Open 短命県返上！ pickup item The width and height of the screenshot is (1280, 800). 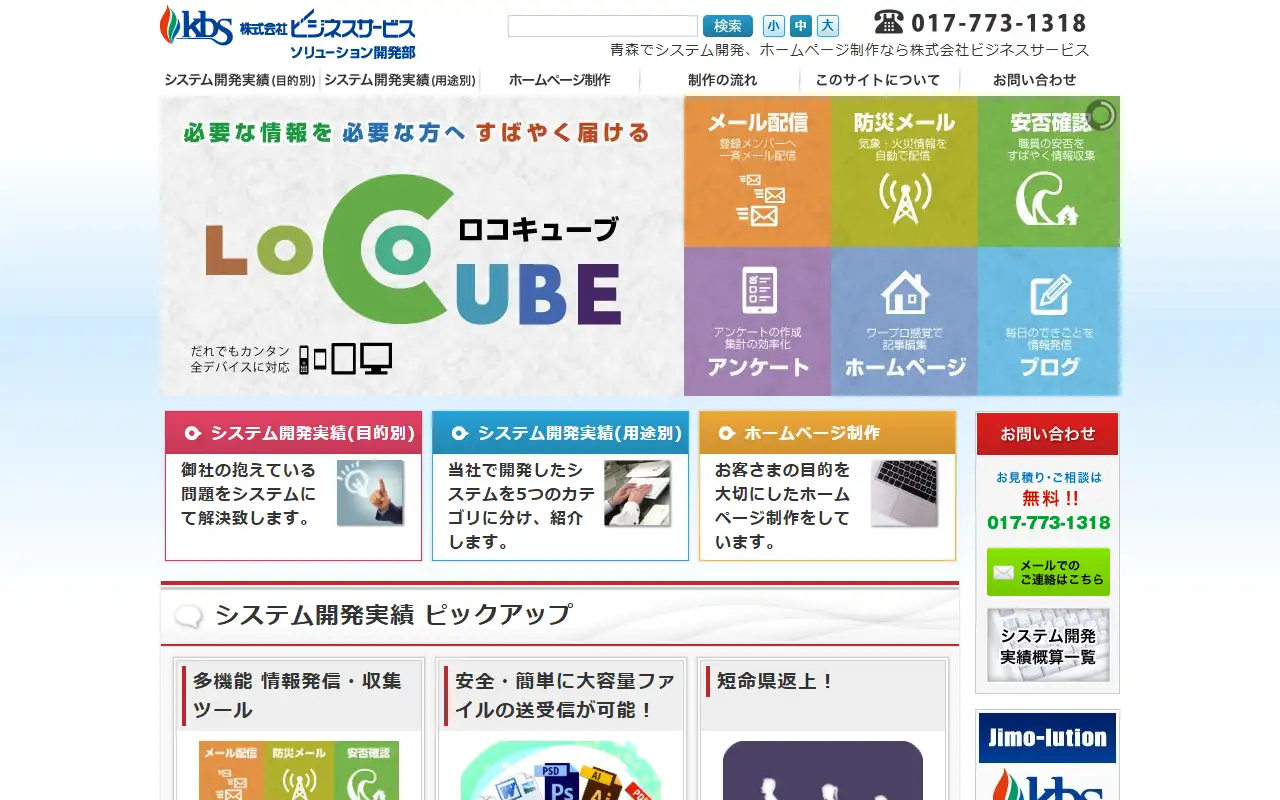775,681
